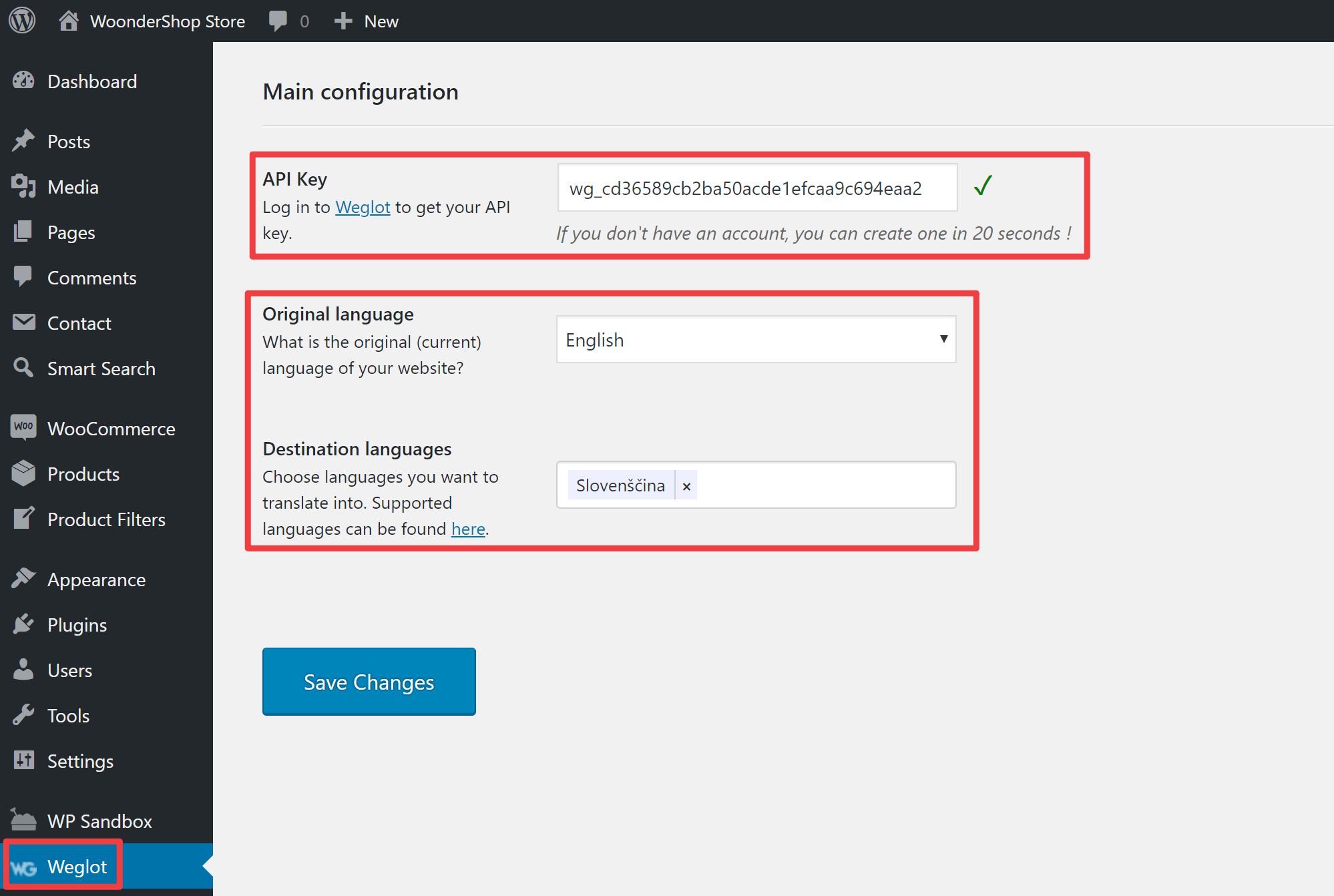This screenshot has height=896, width=1334.
Task: Click the WooCommerce Woo icon
Action: [23, 427]
